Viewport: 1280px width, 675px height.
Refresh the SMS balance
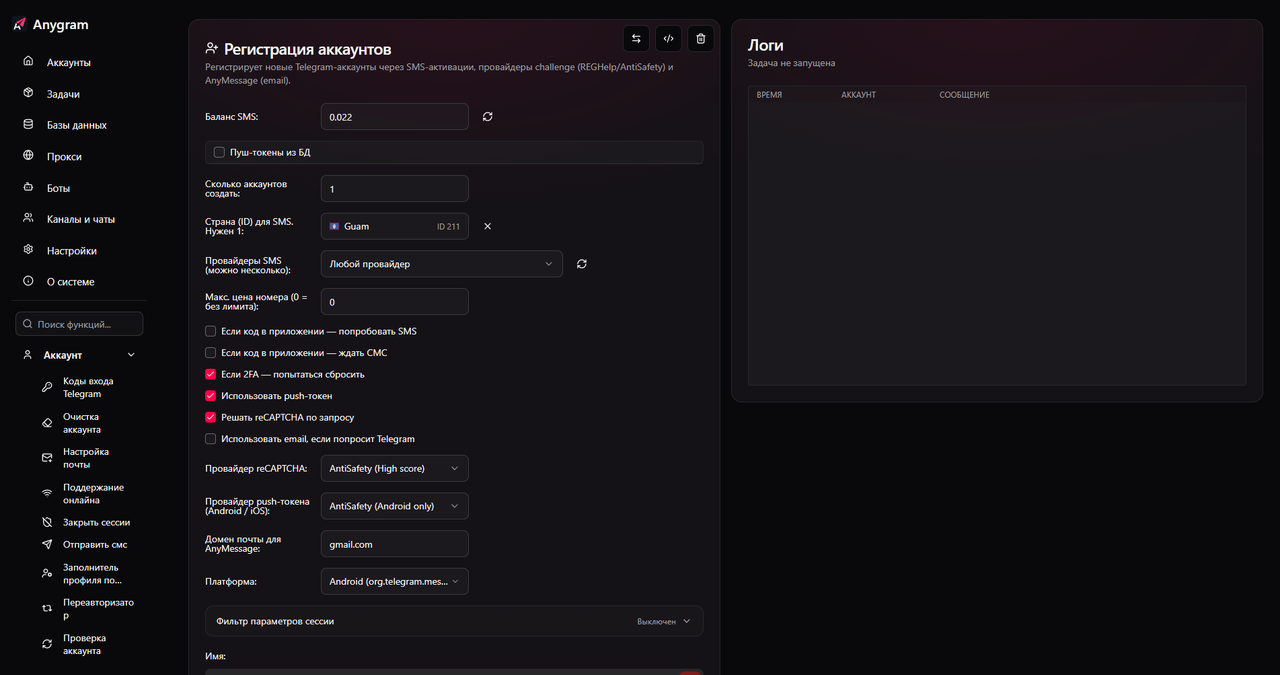pyautogui.click(x=488, y=117)
